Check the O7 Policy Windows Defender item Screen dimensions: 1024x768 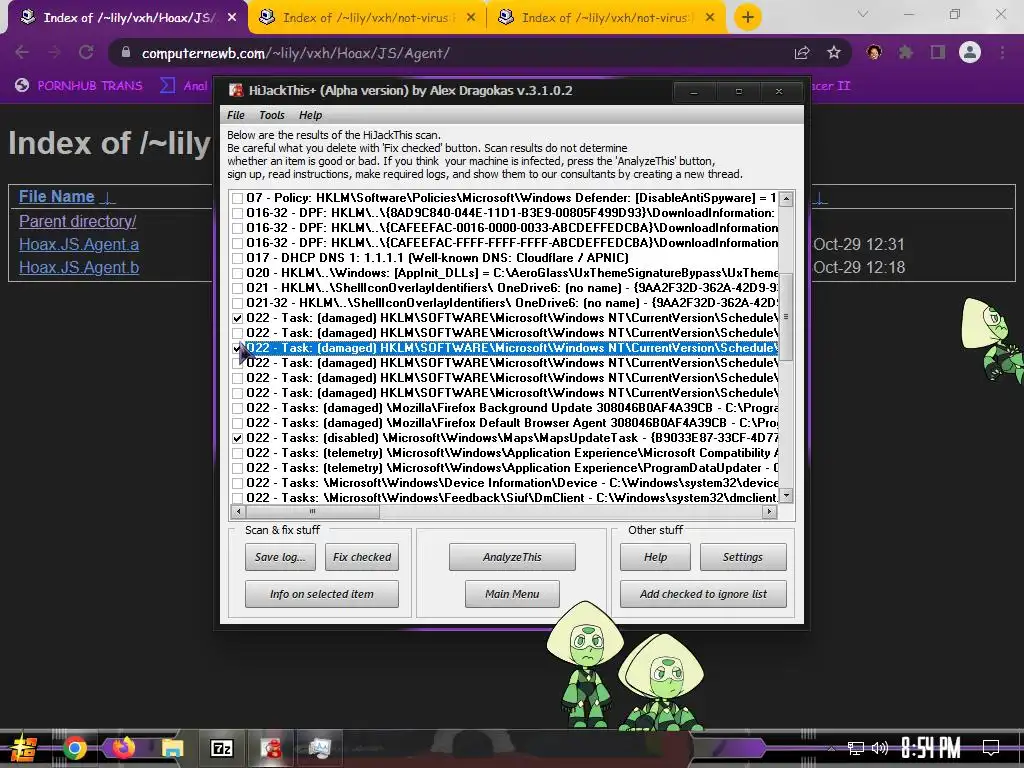238,198
